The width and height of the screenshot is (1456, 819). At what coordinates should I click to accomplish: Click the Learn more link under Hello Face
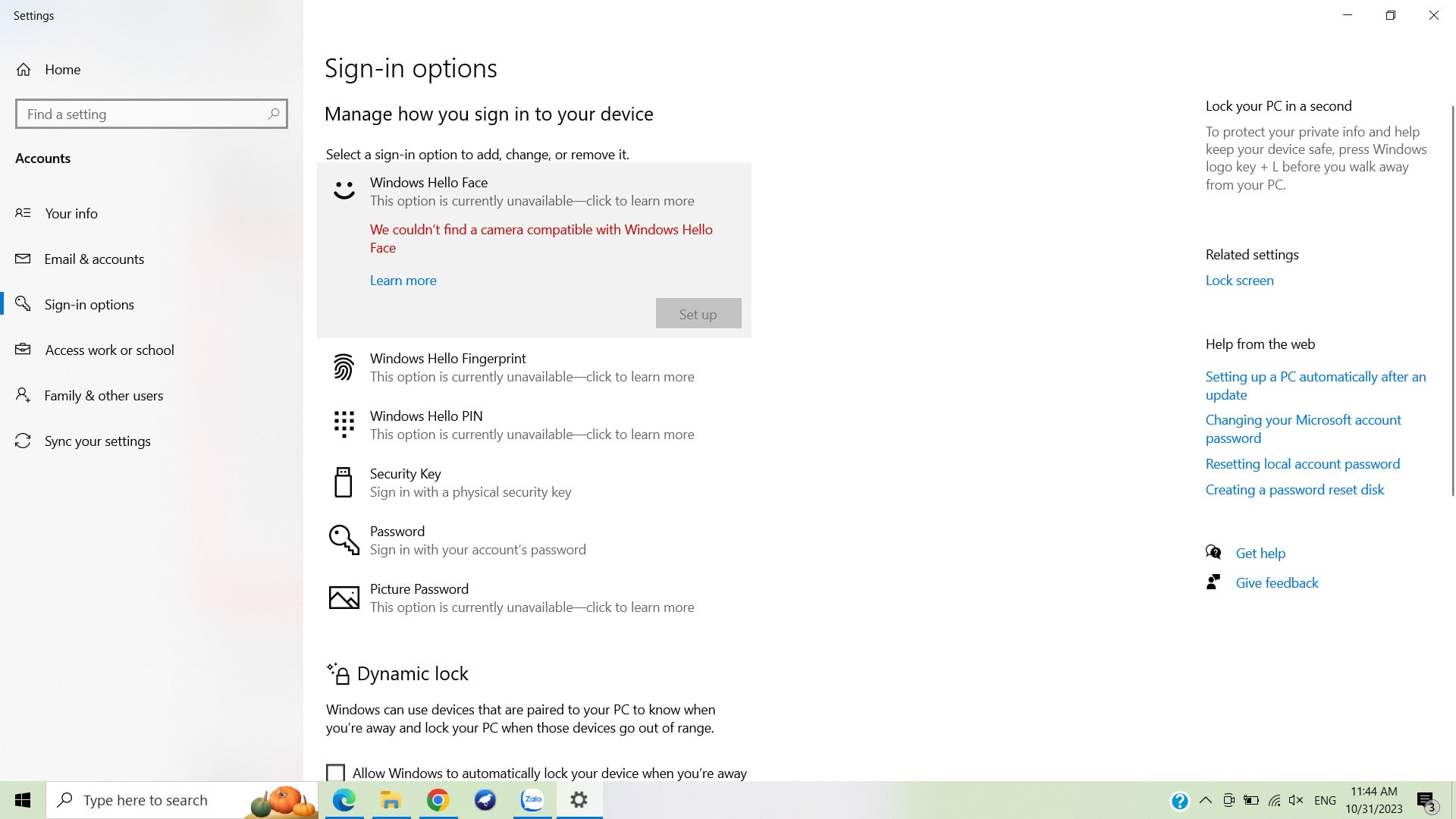[x=403, y=280]
